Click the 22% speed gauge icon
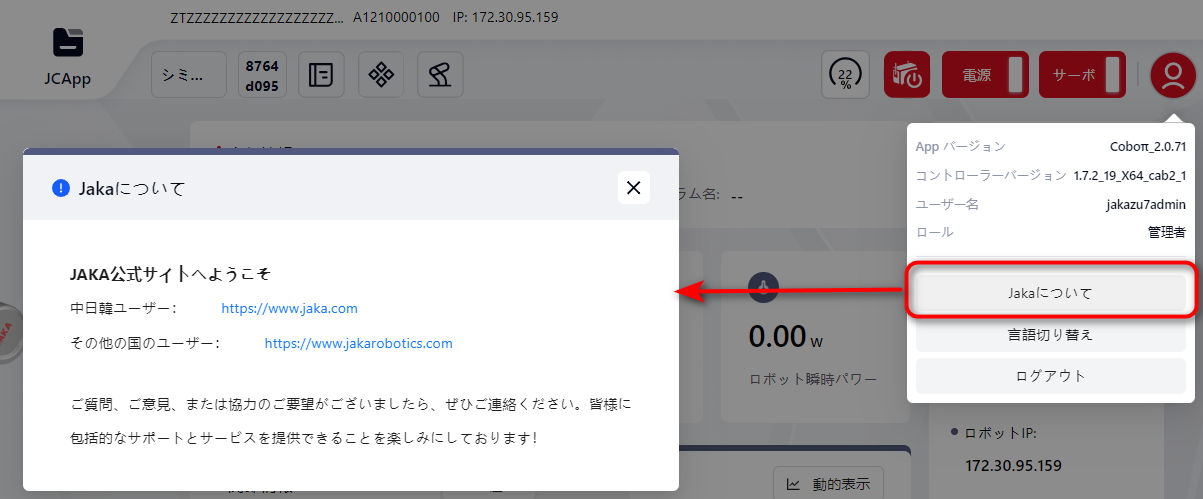Image resolution: width=1203 pixels, height=499 pixels. tap(845, 75)
